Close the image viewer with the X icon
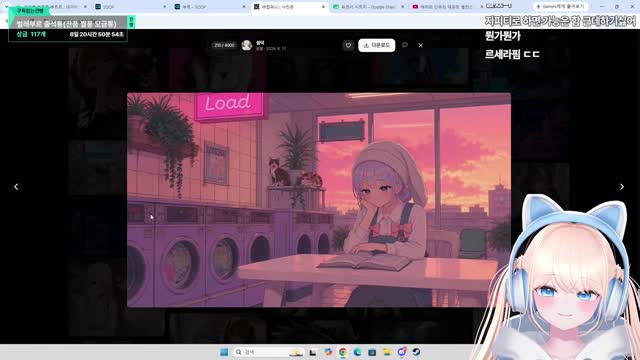Screen dimensions: 640x360 420,45
